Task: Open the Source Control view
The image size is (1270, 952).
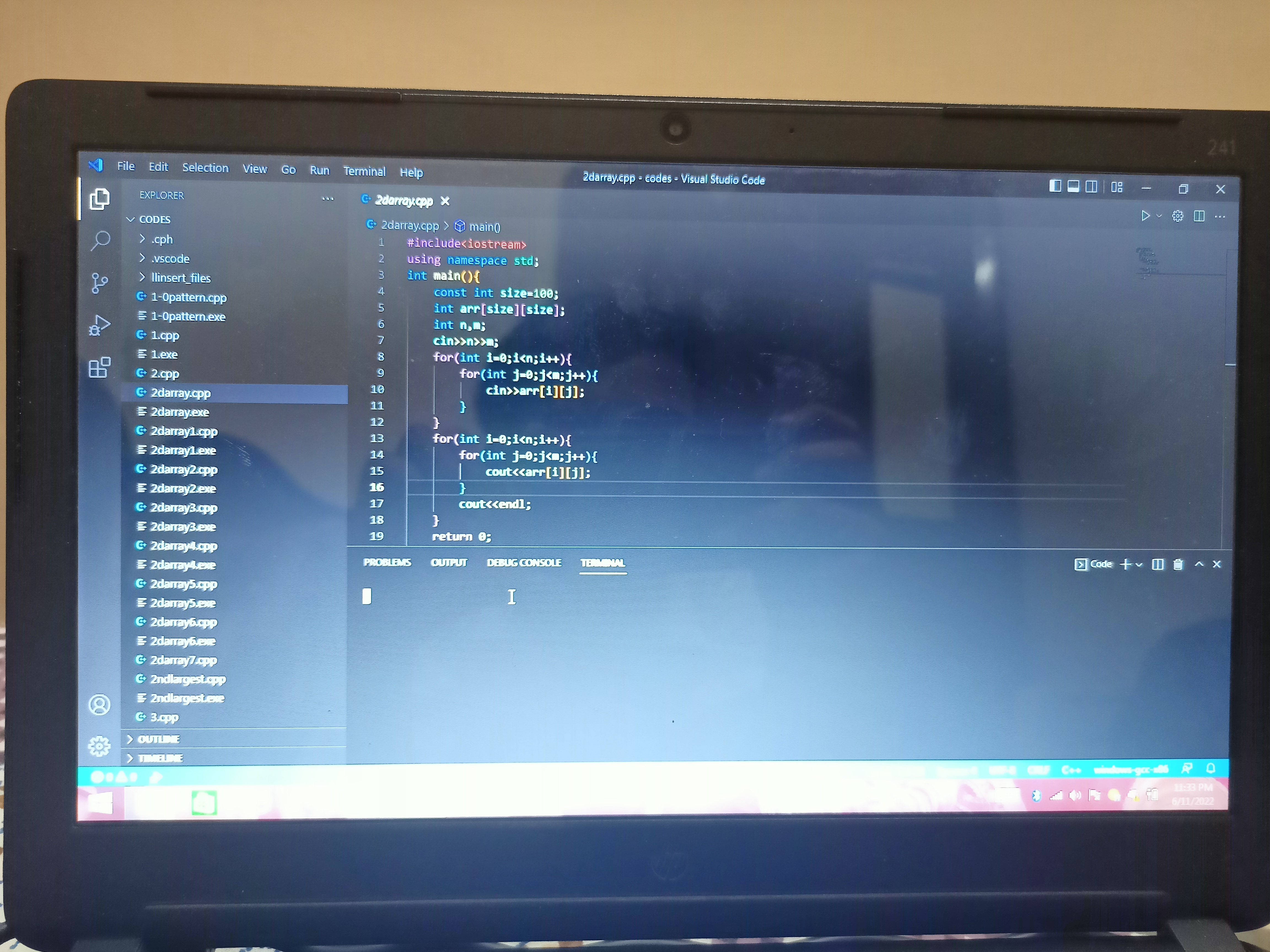Action: 99,283
